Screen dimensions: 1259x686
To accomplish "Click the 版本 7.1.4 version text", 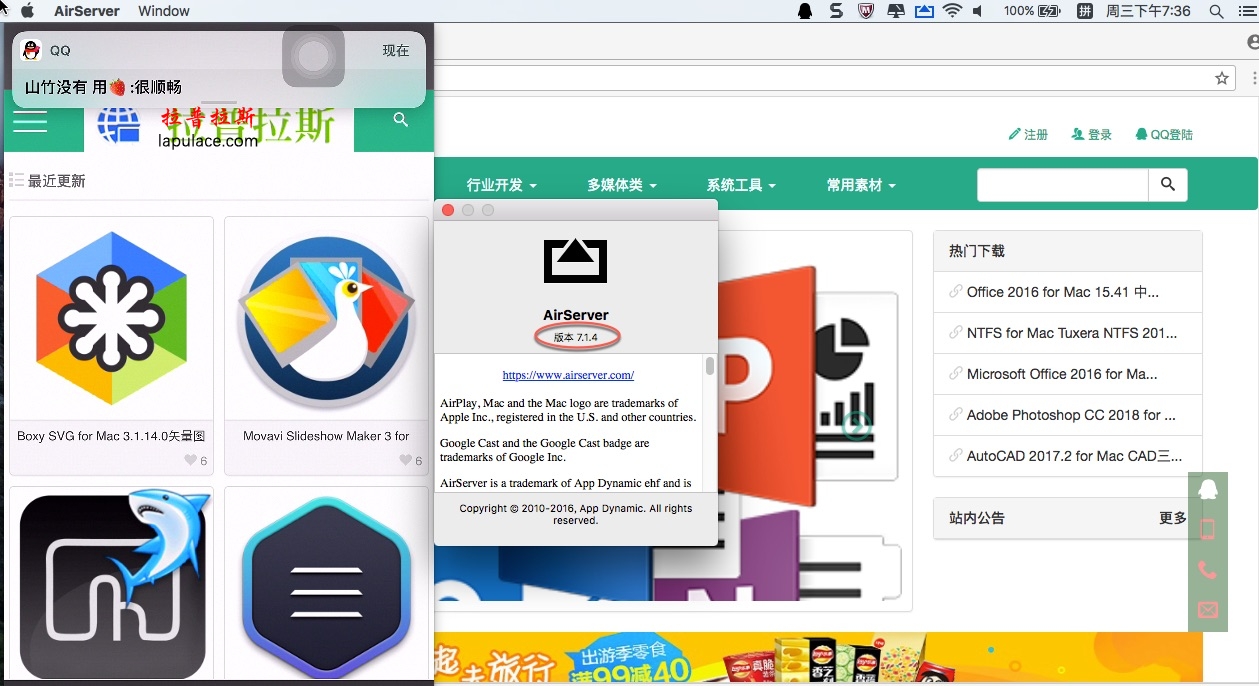I will pos(576,337).
